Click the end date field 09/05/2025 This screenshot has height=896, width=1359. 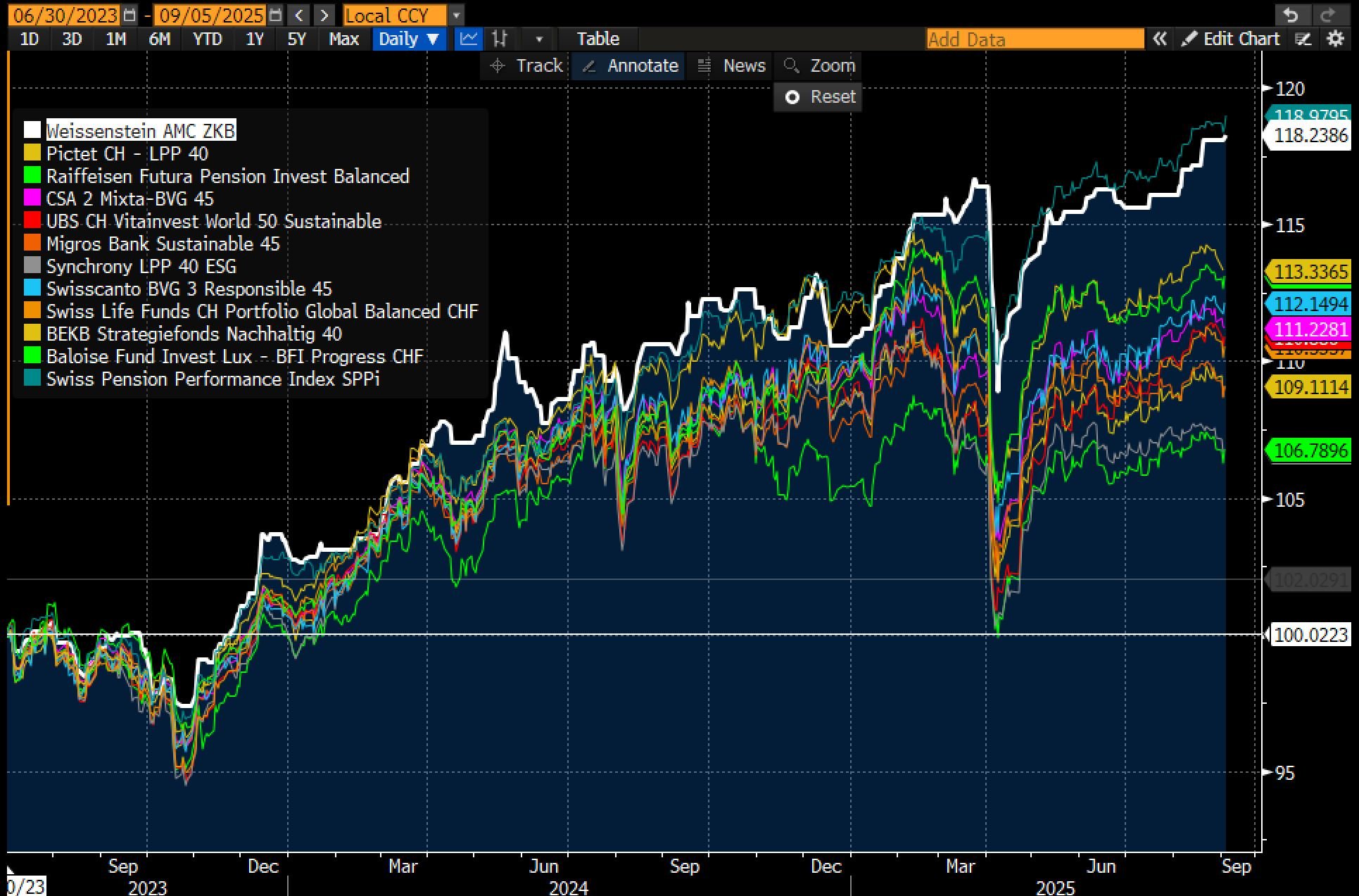tap(210, 15)
